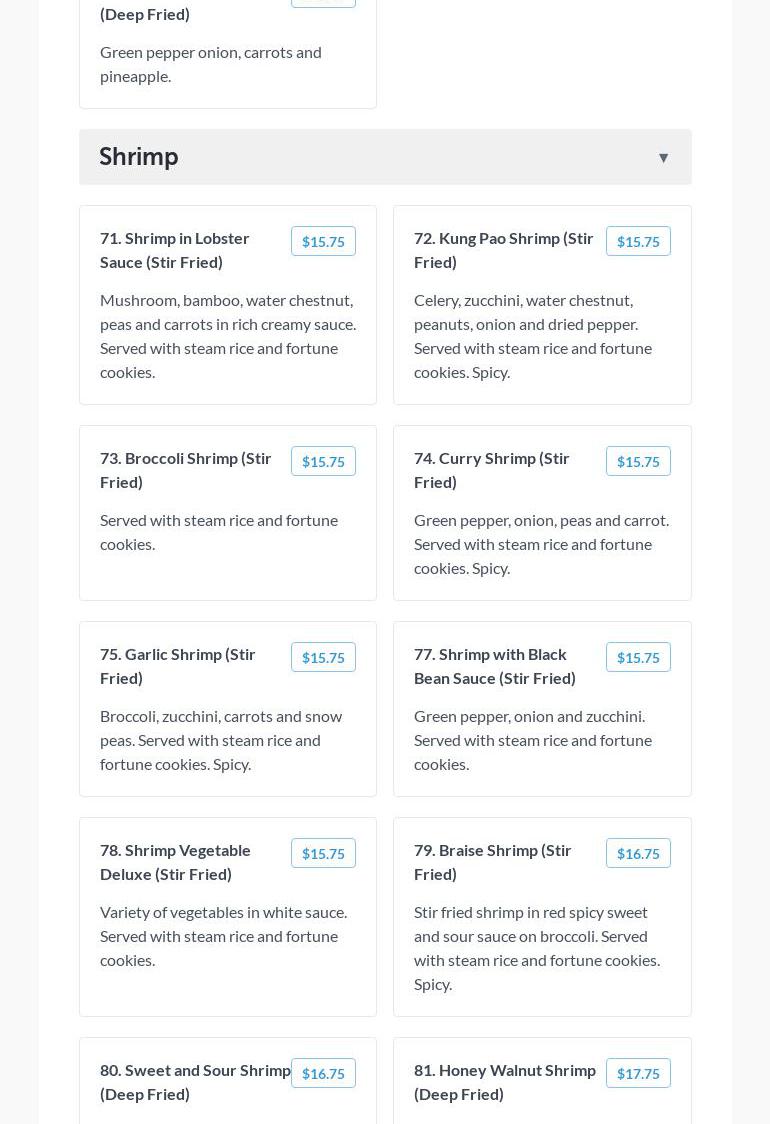Click Shrimp Vegetable Deluxe price button
The width and height of the screenshot is (770, 1124).
[x=323, y=854]
